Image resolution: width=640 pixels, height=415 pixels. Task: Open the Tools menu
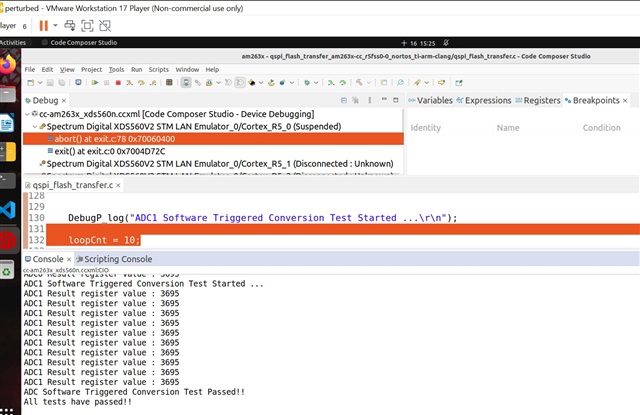(x=116, y=69)
